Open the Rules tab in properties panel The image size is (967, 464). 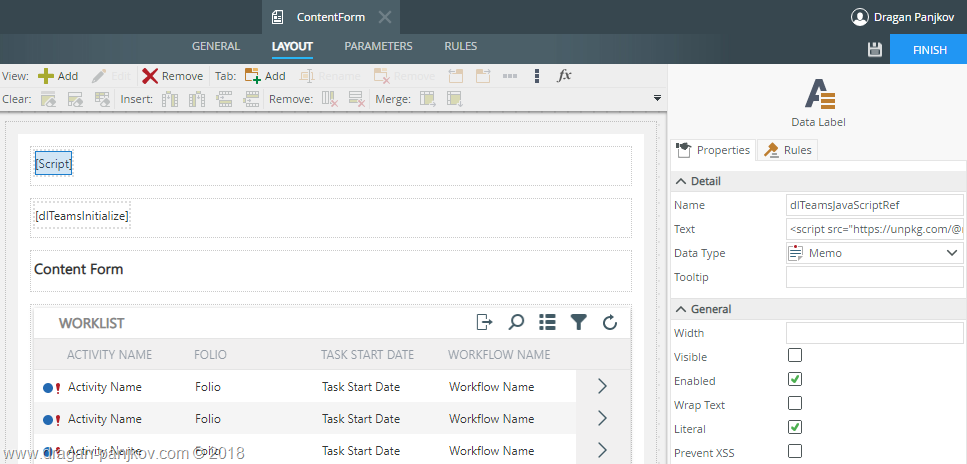pos(788,150)
